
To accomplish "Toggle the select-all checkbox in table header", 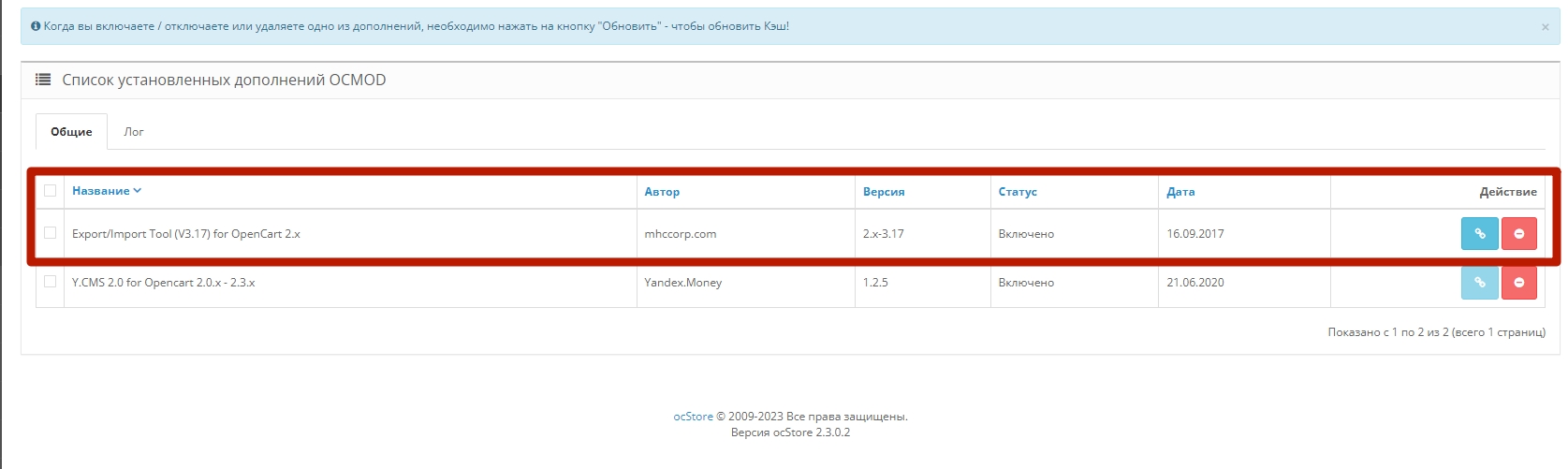I will point(51,191).
